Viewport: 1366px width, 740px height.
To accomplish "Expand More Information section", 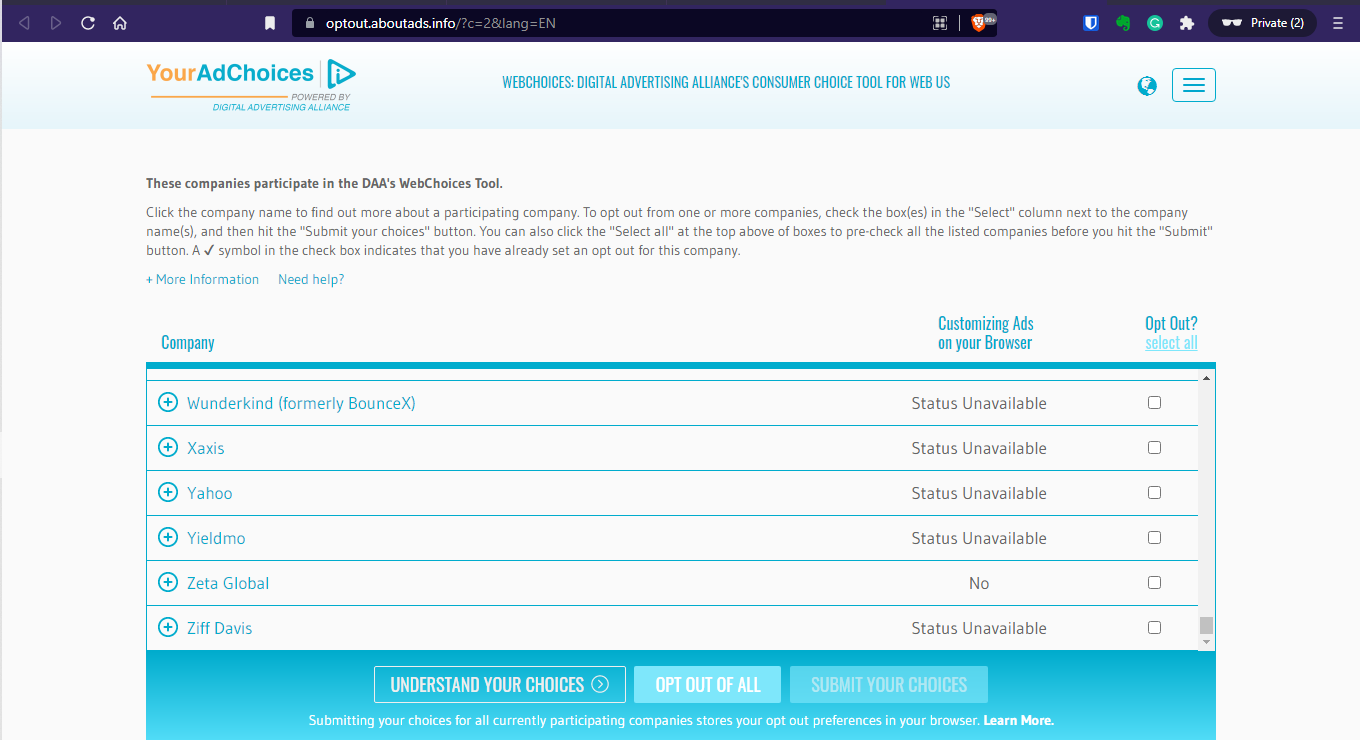I will pos(202,279).
